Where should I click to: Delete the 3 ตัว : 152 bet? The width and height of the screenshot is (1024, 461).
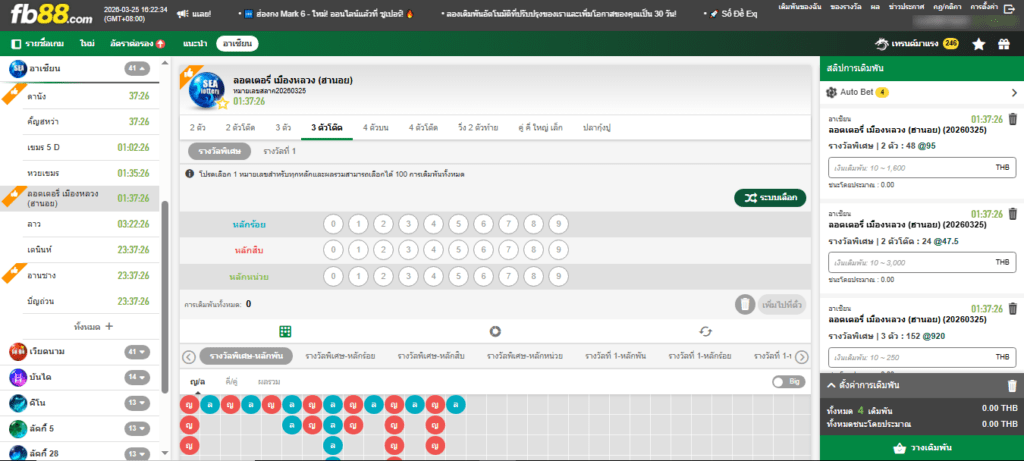click(x=1013, y=308)
